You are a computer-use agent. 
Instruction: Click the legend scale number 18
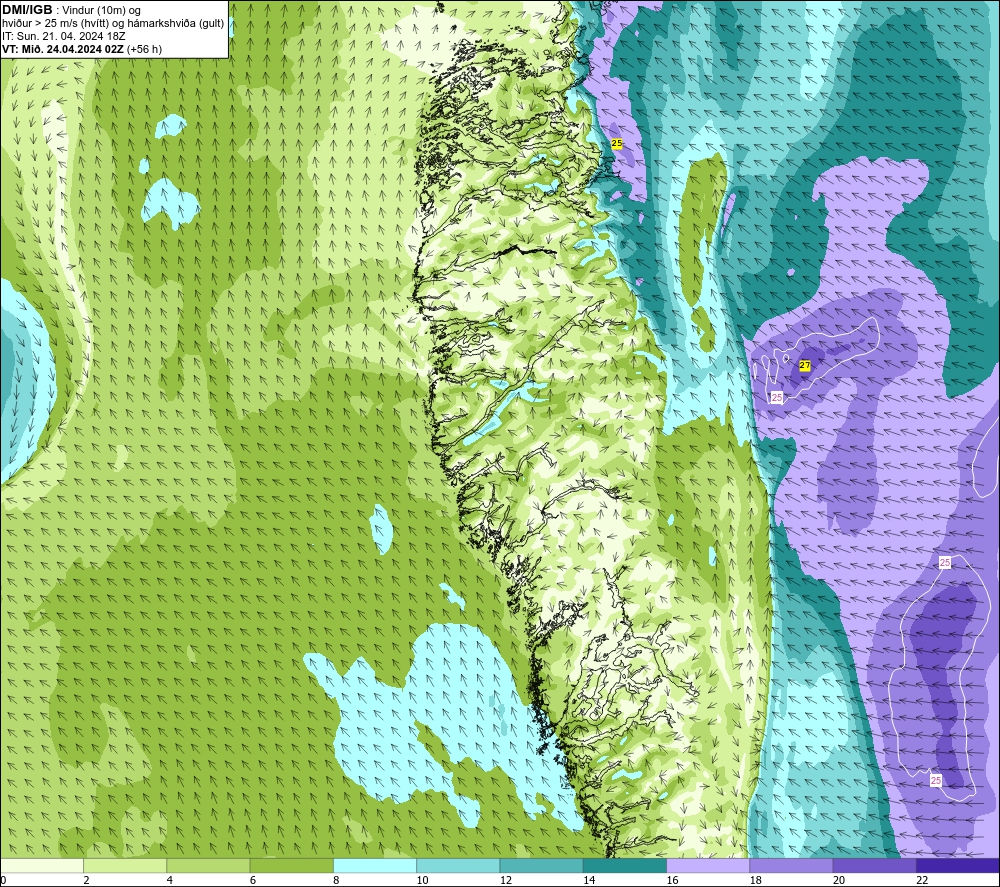tap(755, 880)
